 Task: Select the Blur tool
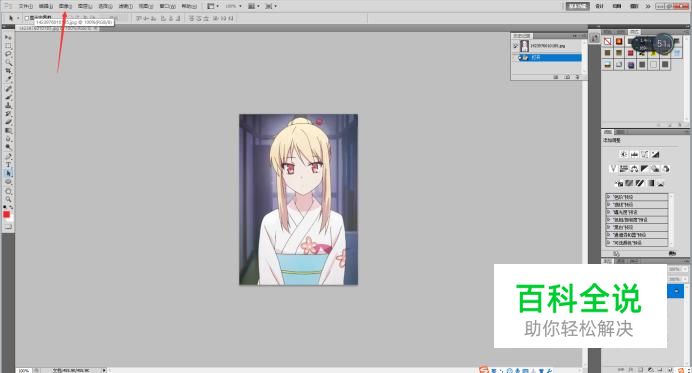coord(8,139)
